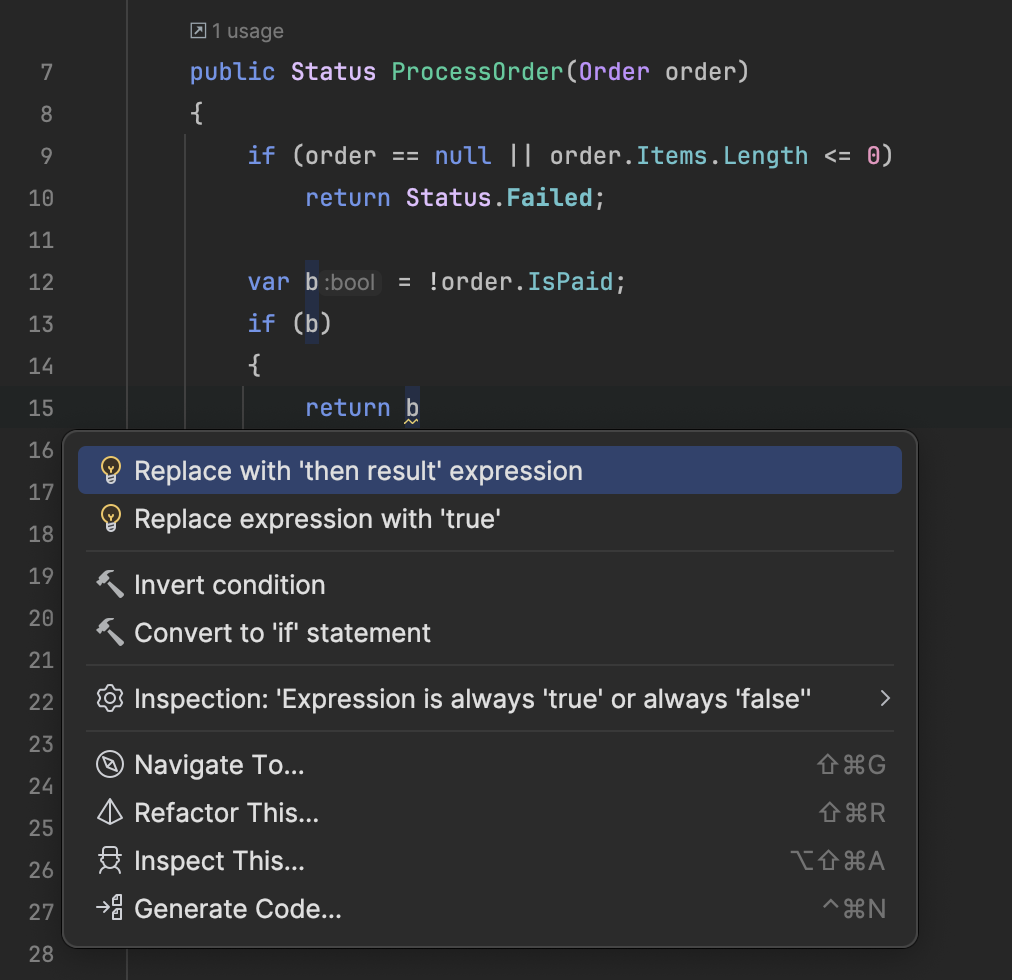Choose Replace with 'then result' expression
The image size is (1012, 980).
tap(358, 470)
